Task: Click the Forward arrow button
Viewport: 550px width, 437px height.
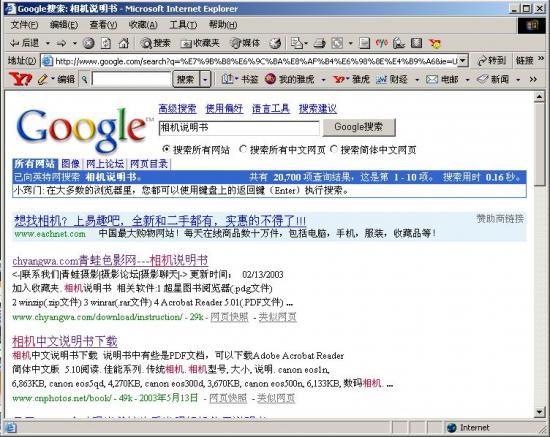Action: pyautogui.click(x=61, y=43)
